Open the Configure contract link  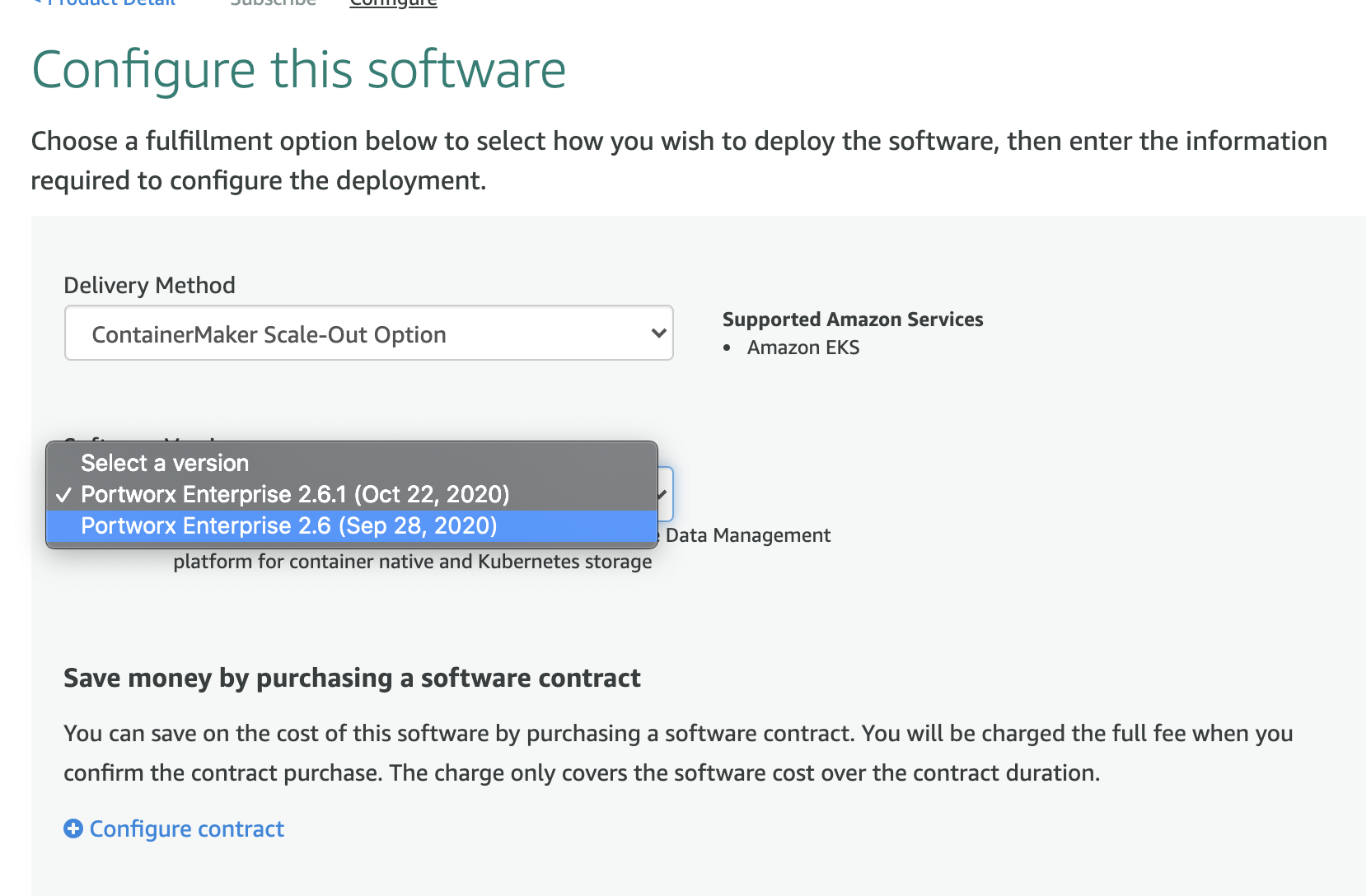tap(186, 829)
